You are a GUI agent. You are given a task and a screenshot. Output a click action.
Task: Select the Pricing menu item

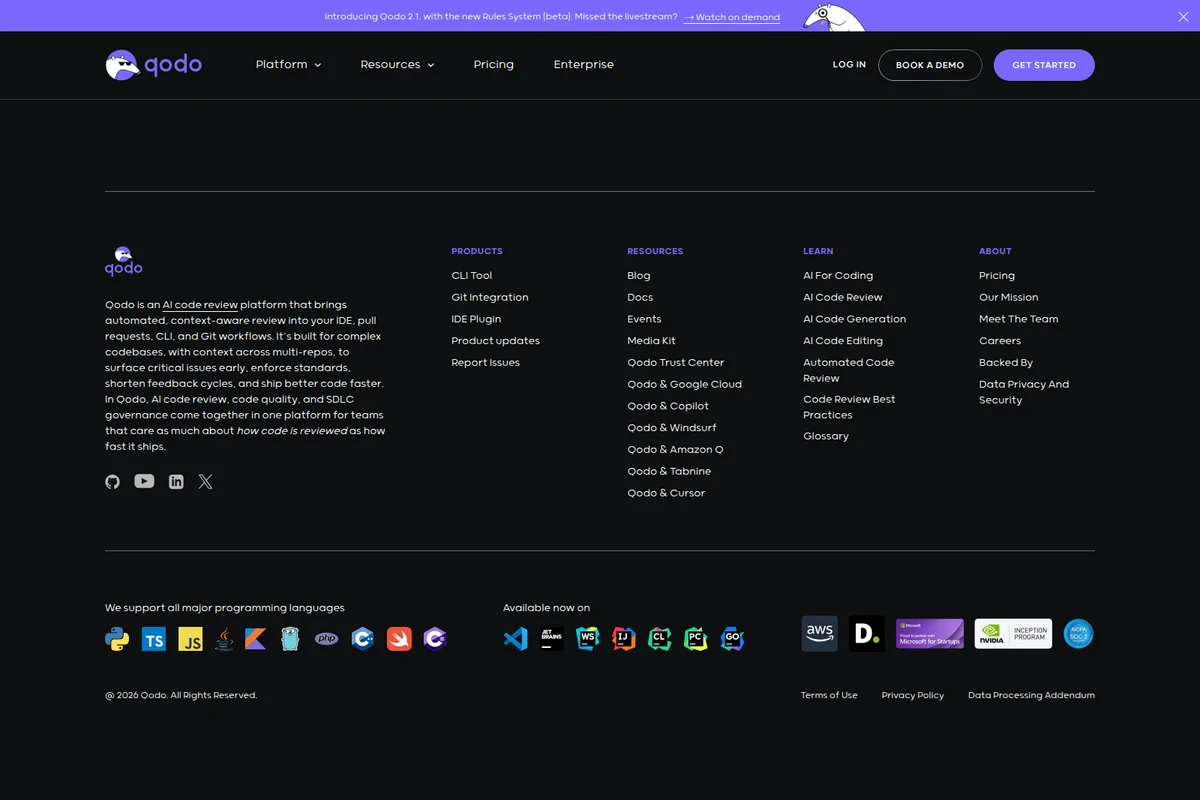[493, 64]
